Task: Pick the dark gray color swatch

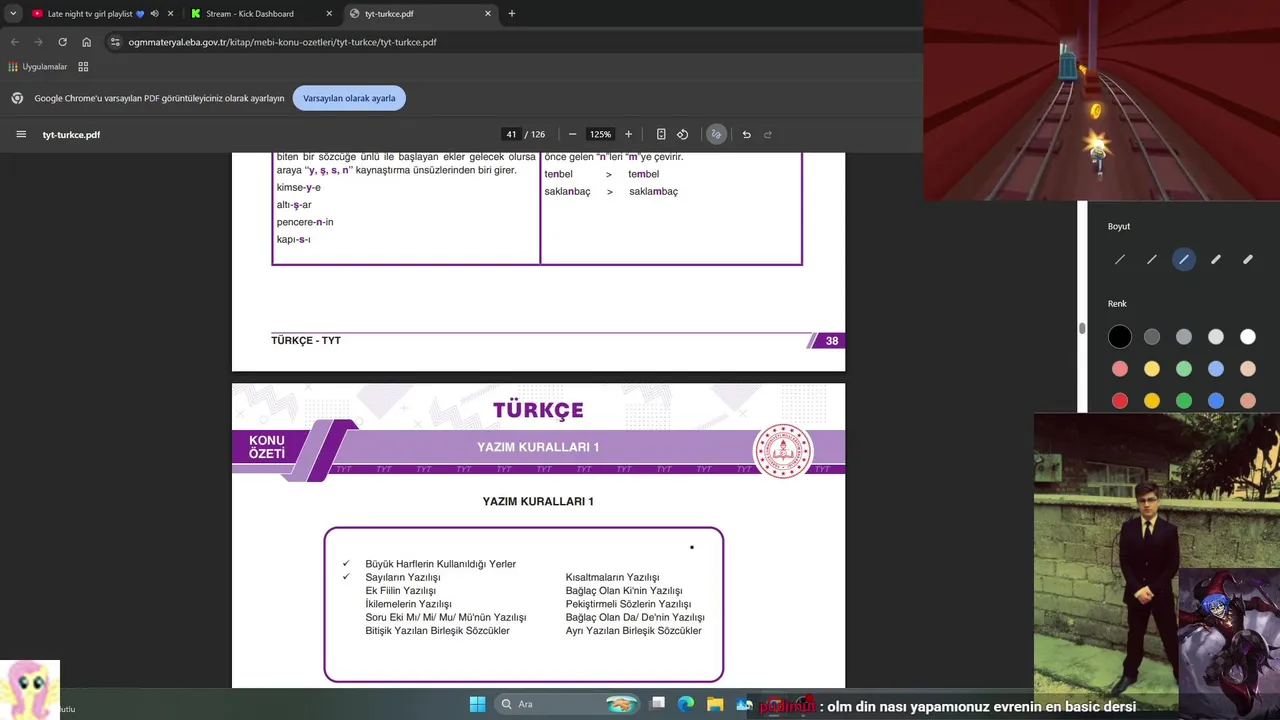Action: 1152,337
